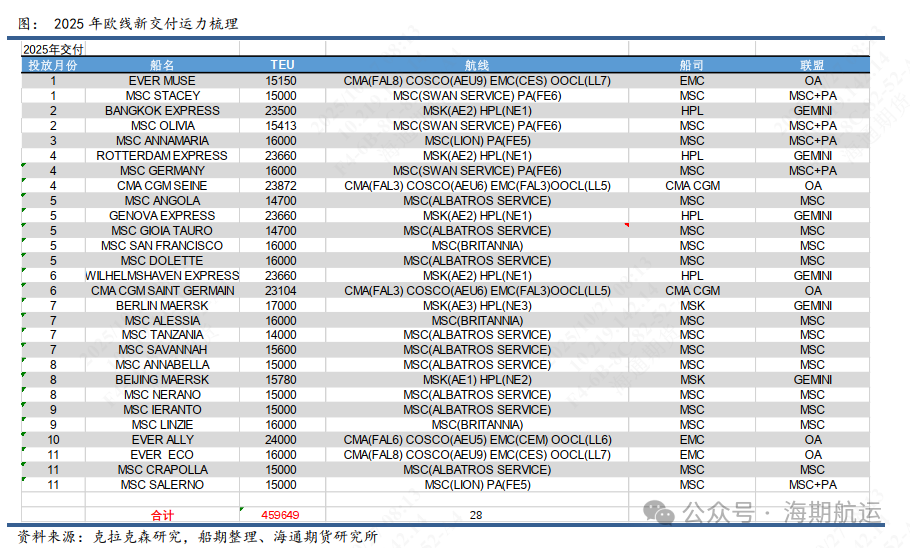
Task: Select the red 合计 label cell
Action: [162, 515]
